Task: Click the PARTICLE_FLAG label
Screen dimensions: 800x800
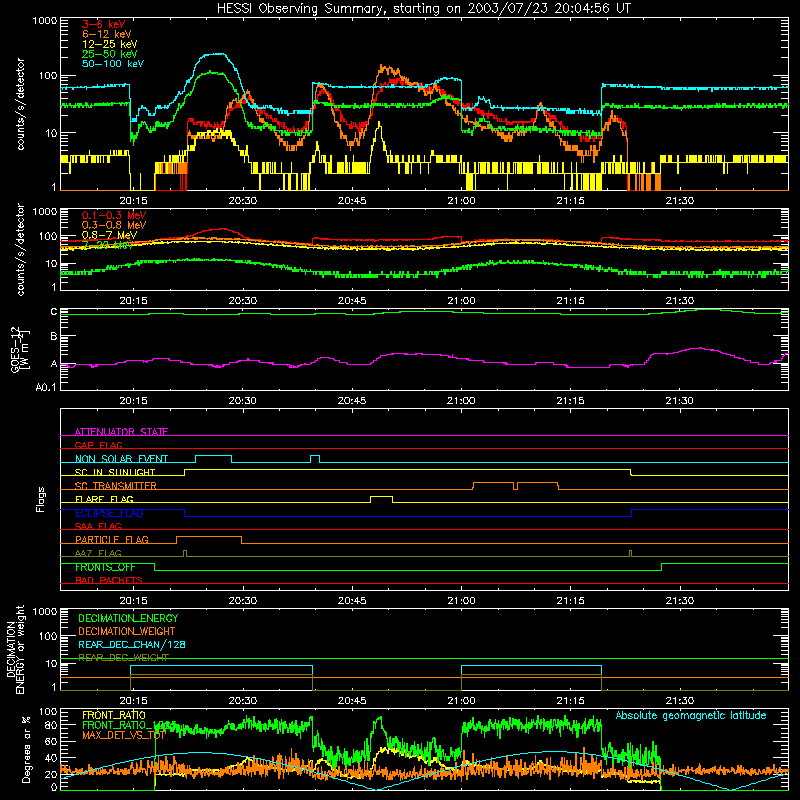Action: 112,539
